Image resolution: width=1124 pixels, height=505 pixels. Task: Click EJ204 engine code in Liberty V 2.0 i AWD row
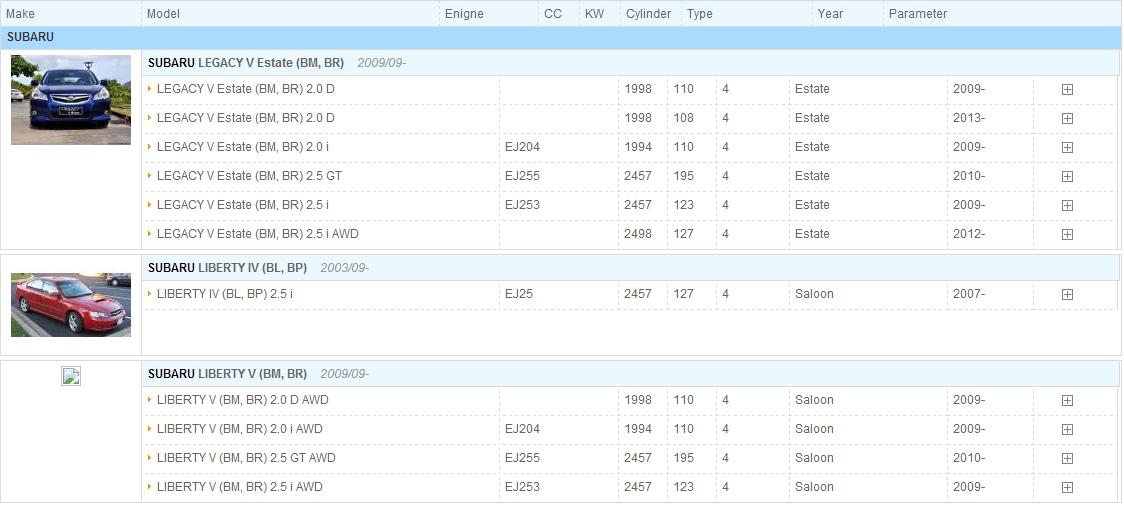[522, 428]
